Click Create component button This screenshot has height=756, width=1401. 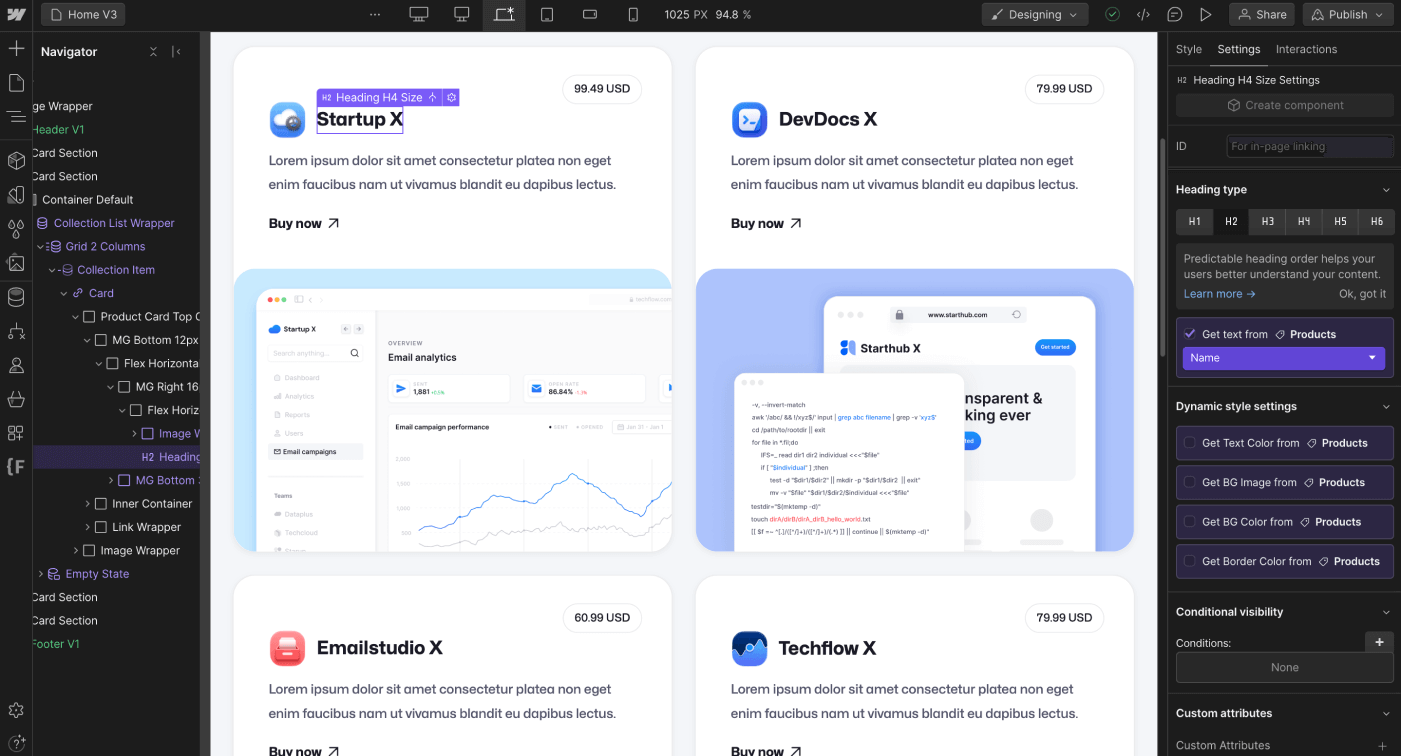click(x=1285, y=105)
